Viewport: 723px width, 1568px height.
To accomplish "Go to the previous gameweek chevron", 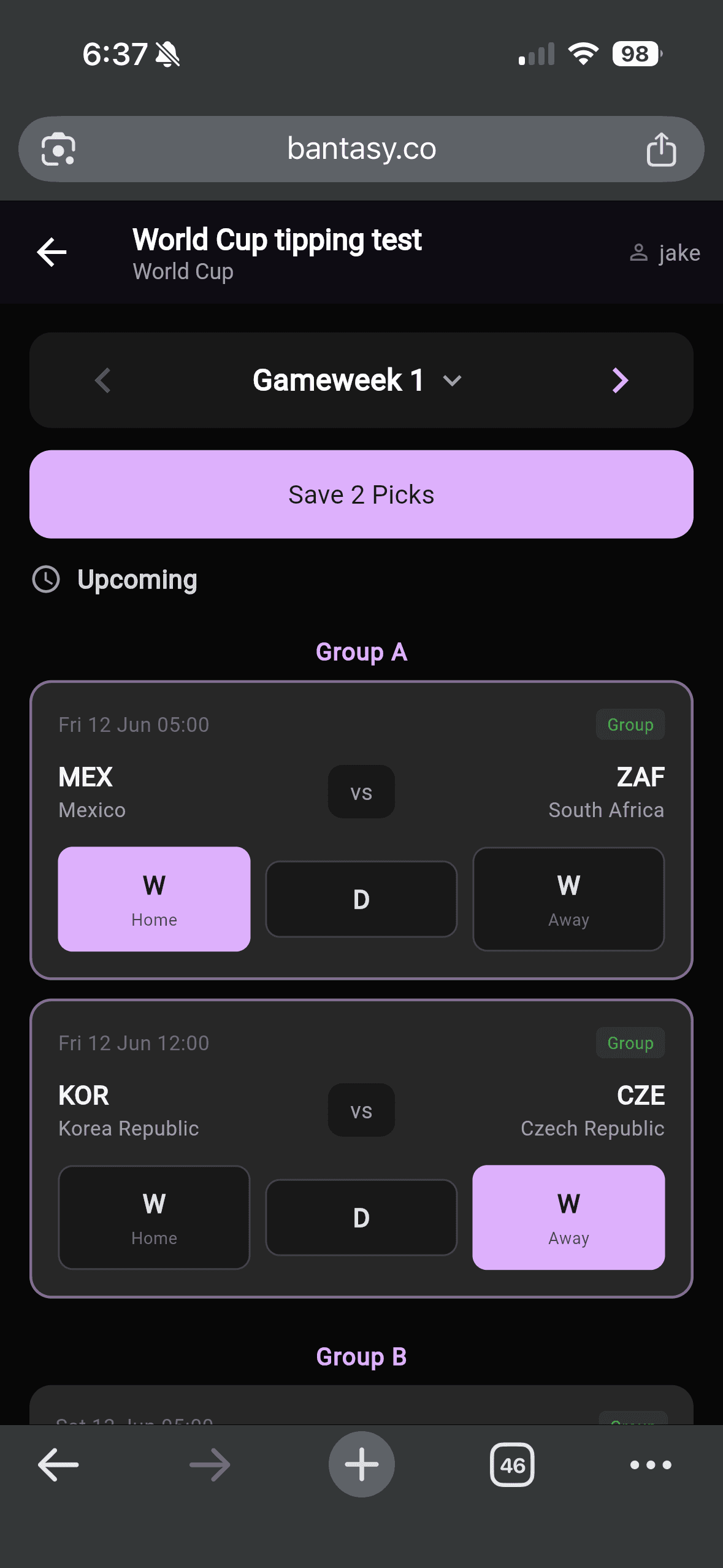I will 103,380.
